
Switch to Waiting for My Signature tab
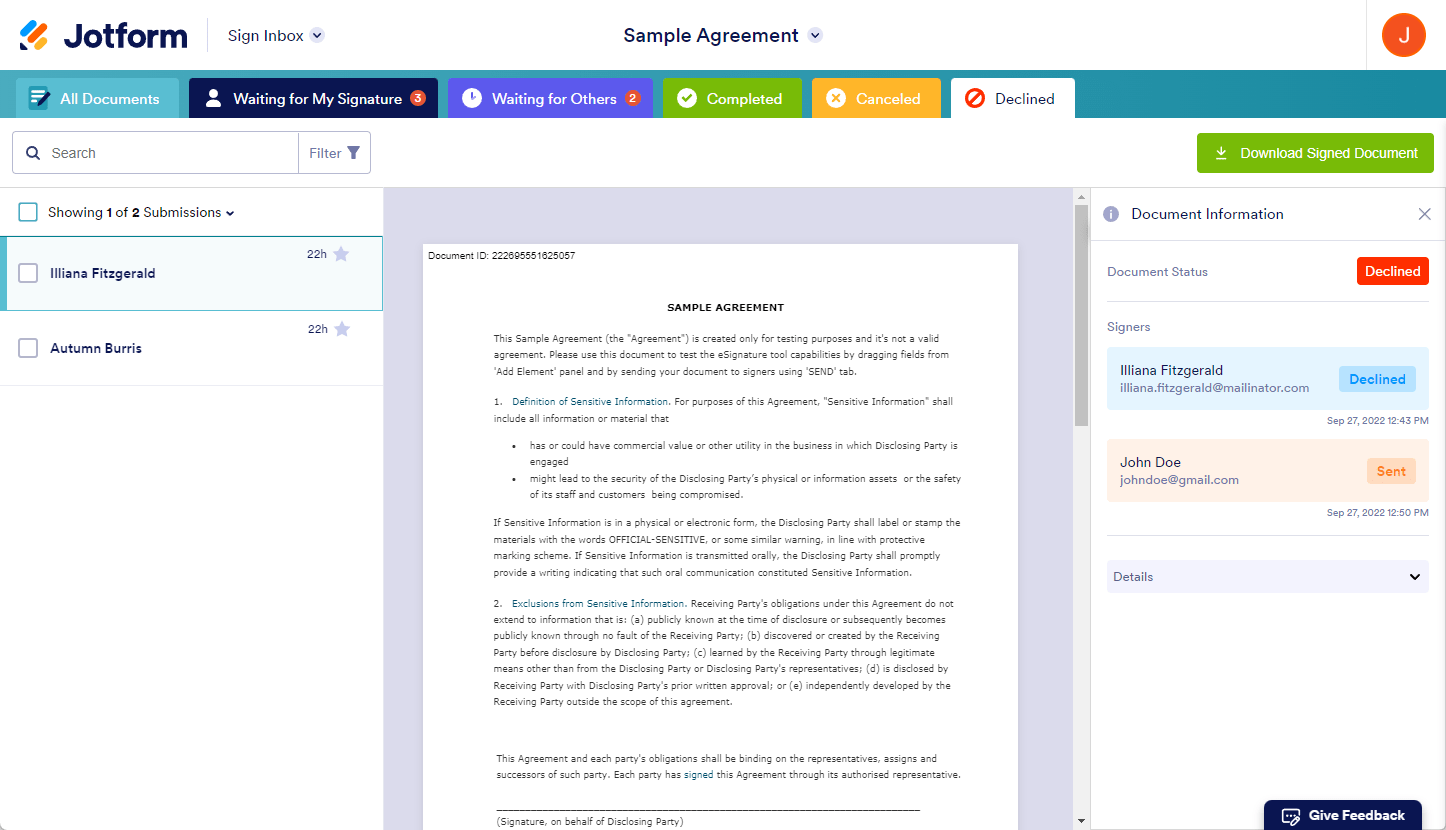(x=313, y=98)
